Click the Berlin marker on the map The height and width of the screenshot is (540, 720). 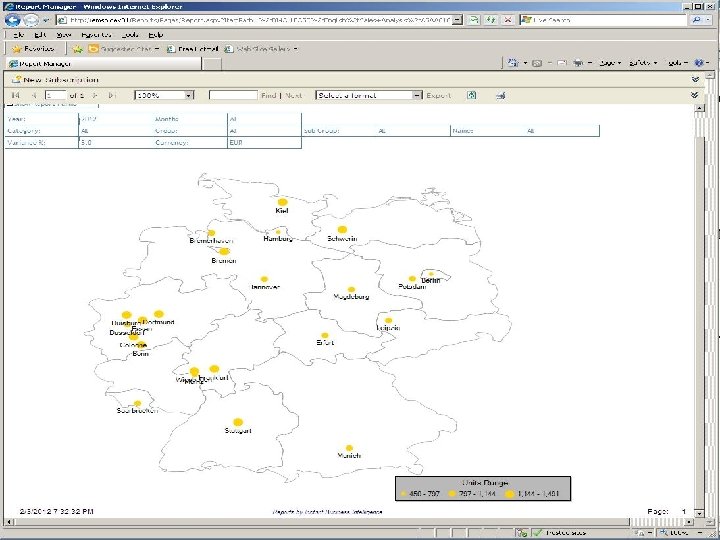point(430,274)
